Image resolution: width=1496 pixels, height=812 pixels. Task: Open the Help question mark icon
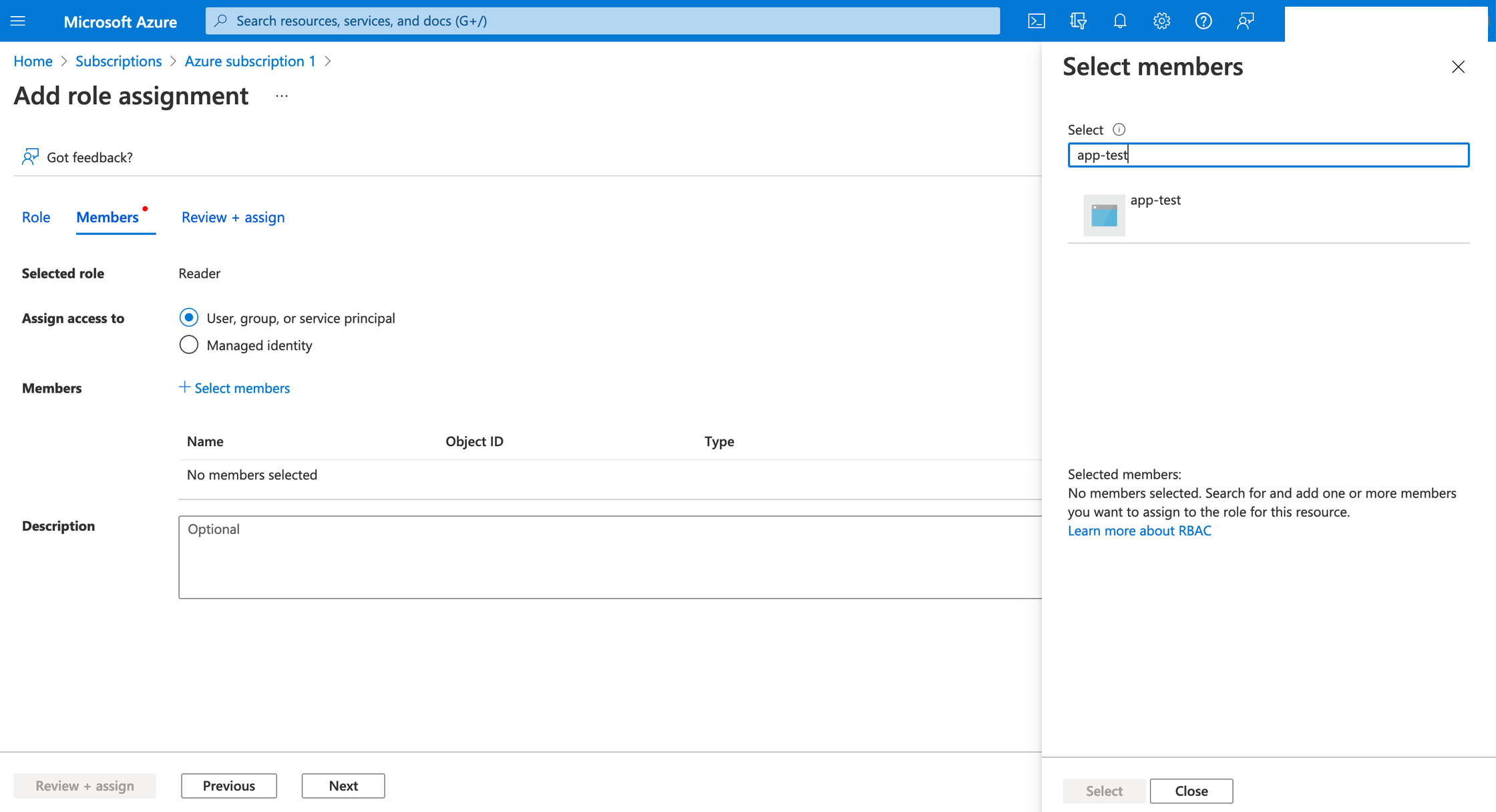point(1203,21)
